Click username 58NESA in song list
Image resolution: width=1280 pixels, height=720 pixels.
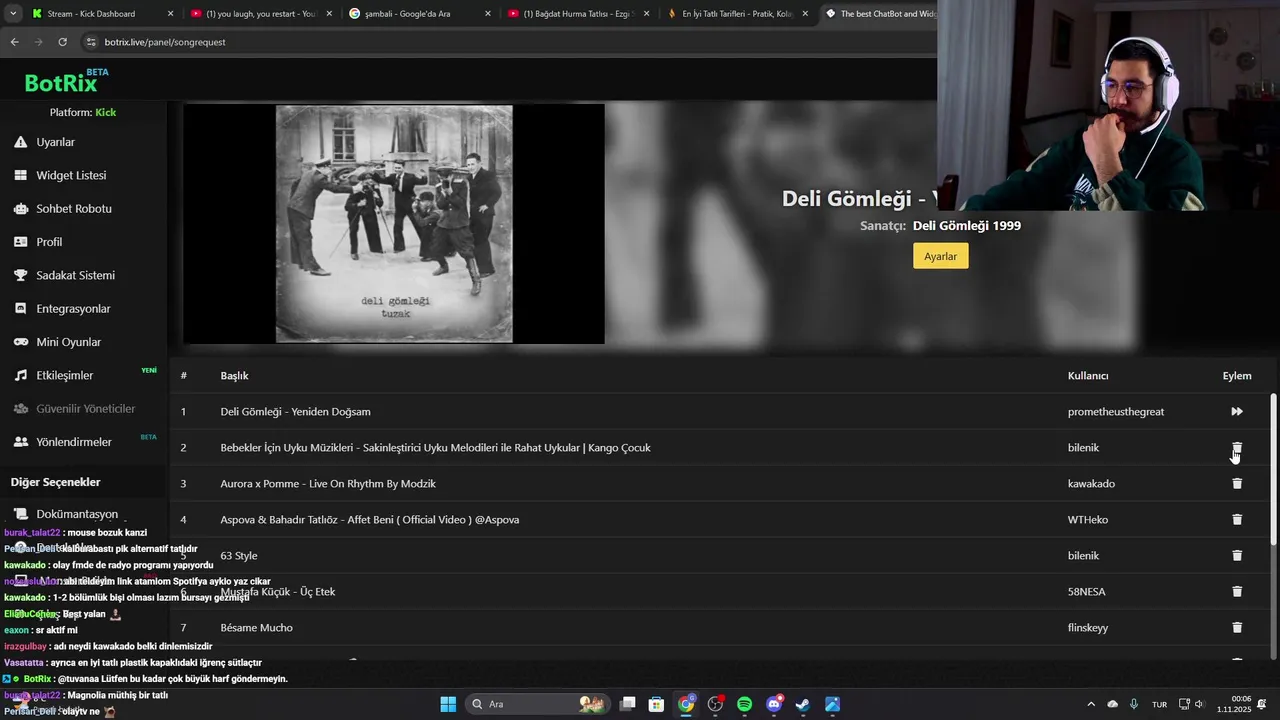pyautogui.click(x=1087, y=591)
